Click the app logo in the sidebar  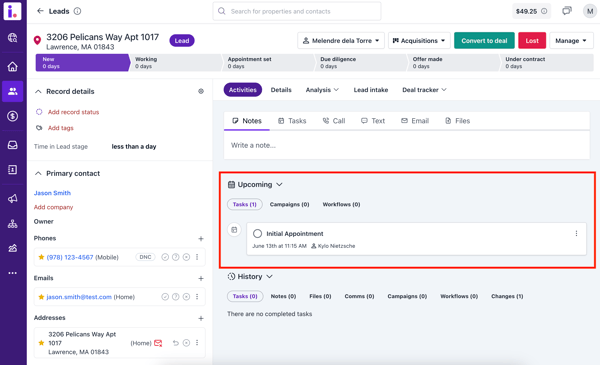pyautogui.click(x=12, y=11)
